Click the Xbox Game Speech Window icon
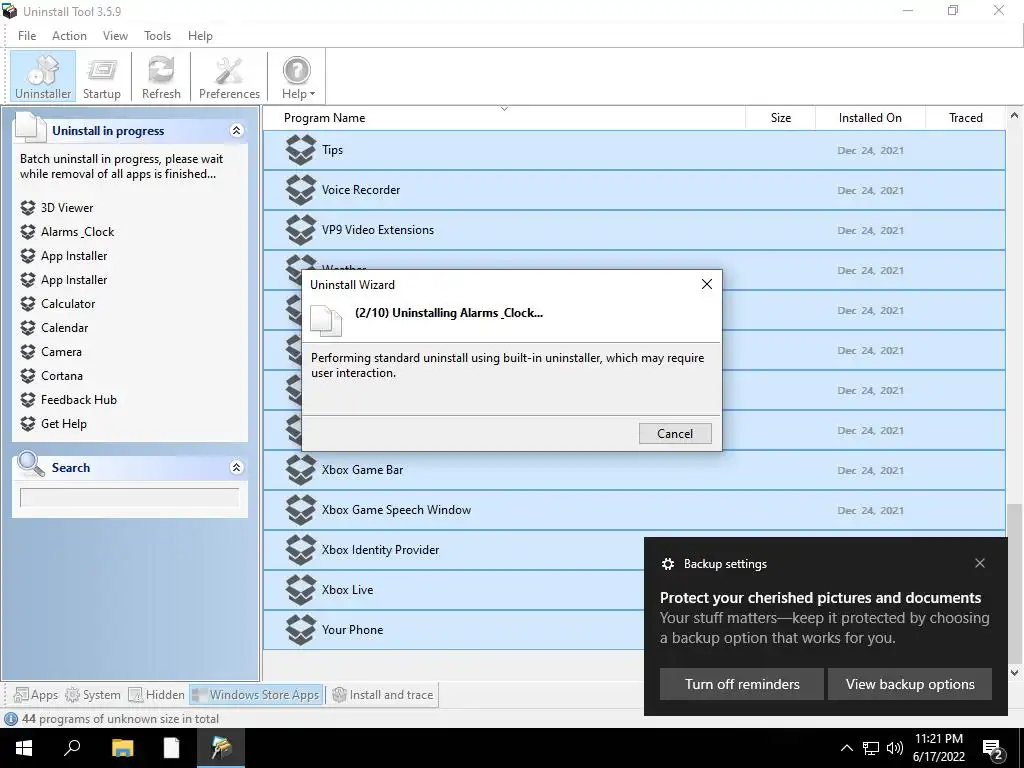Viewport: 1024px width, 768px height. pyautogui.click(x=300, y=510)
